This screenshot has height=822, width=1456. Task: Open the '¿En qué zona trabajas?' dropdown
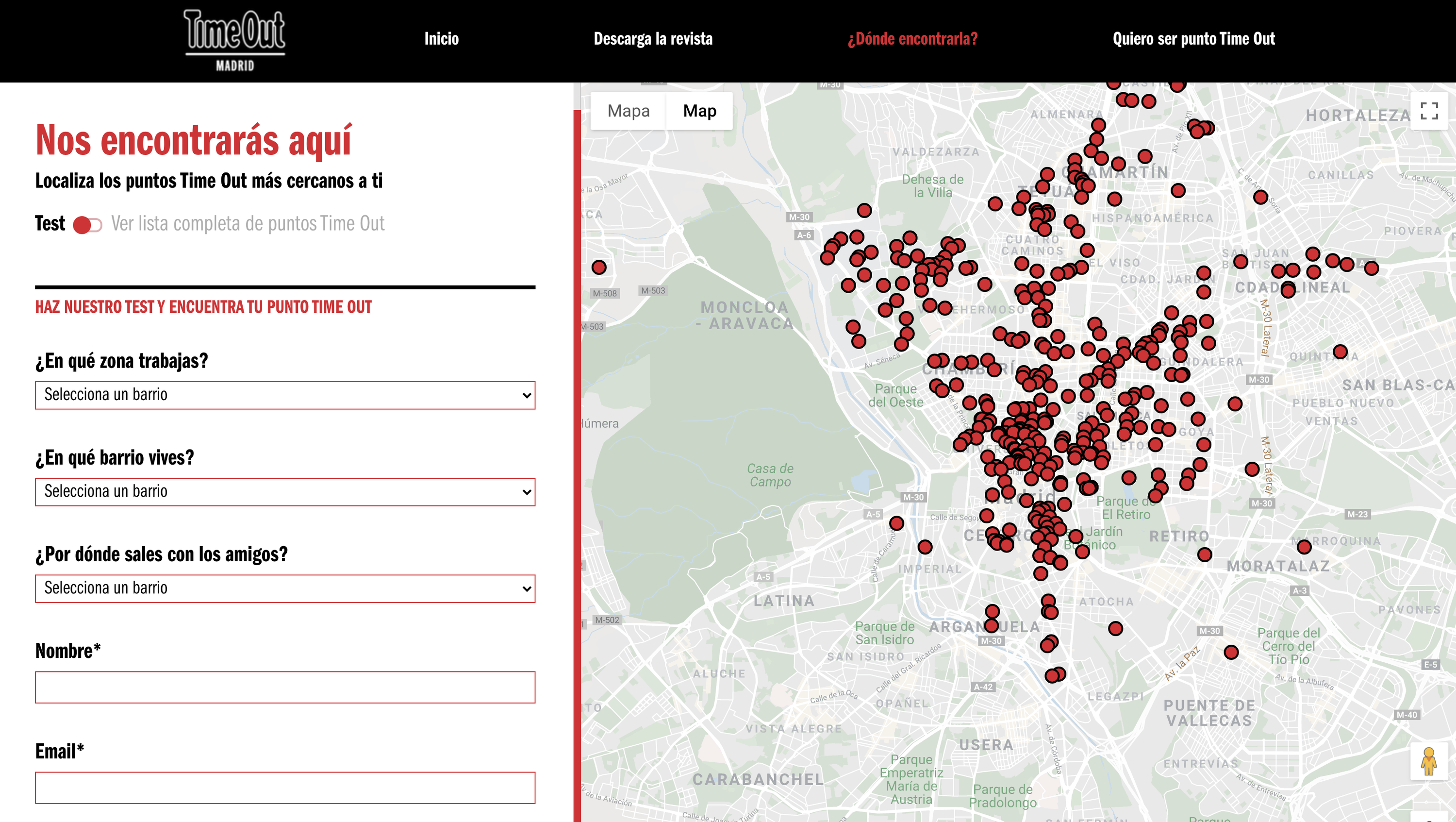click(x=285, y=395)
